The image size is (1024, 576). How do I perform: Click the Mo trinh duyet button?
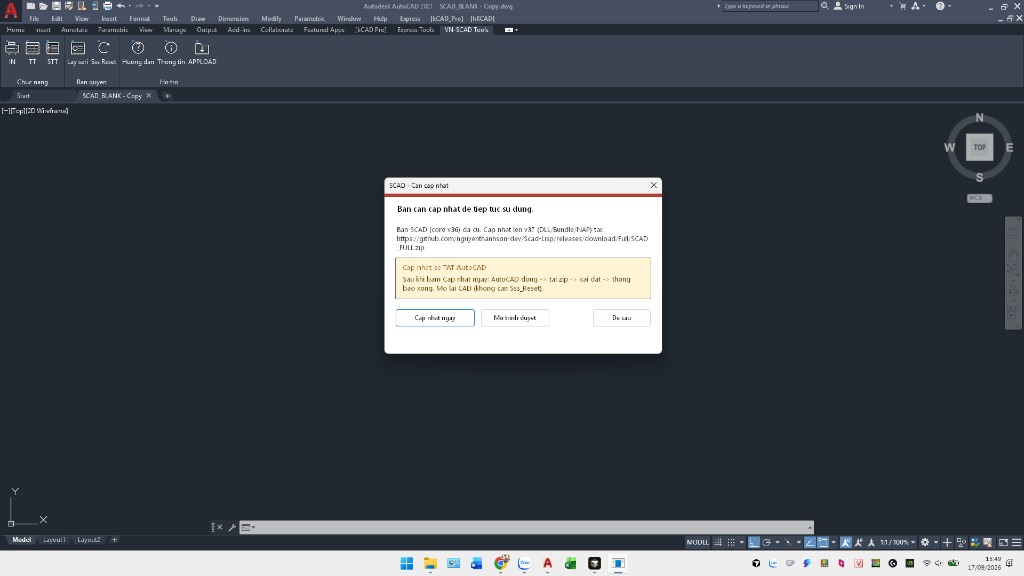[x=515, y=317]
